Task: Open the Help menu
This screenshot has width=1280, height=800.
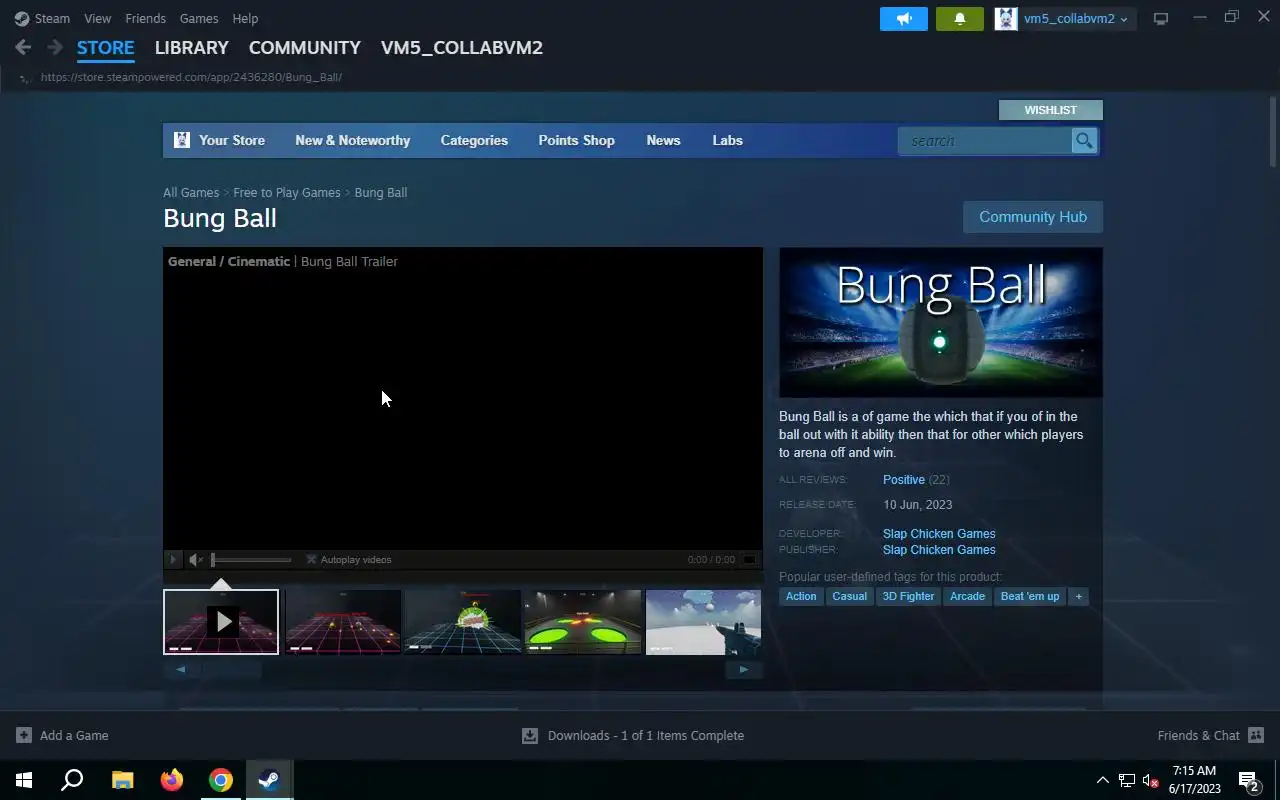Action: 245,18
